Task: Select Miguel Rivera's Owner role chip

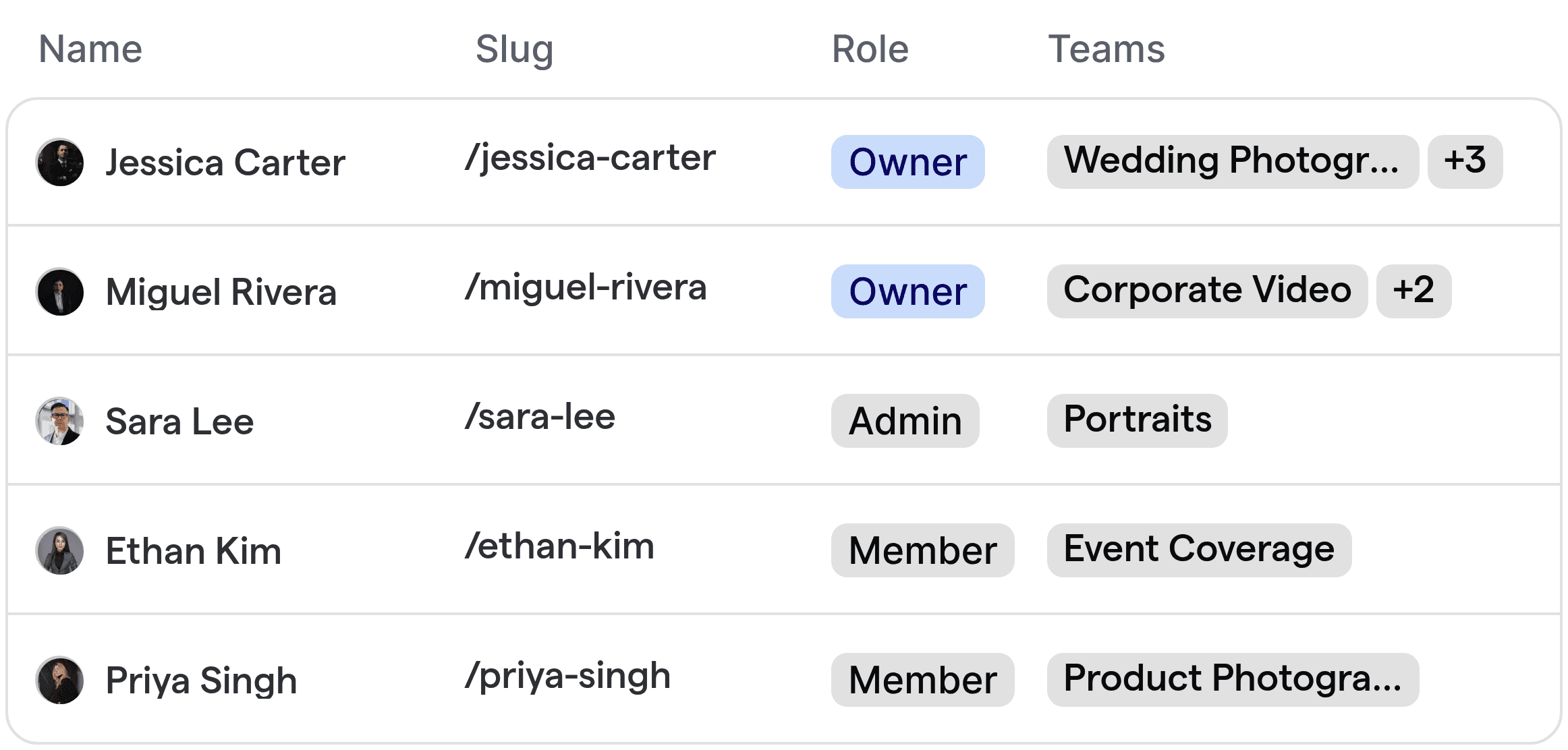Action: pos(907,291)
